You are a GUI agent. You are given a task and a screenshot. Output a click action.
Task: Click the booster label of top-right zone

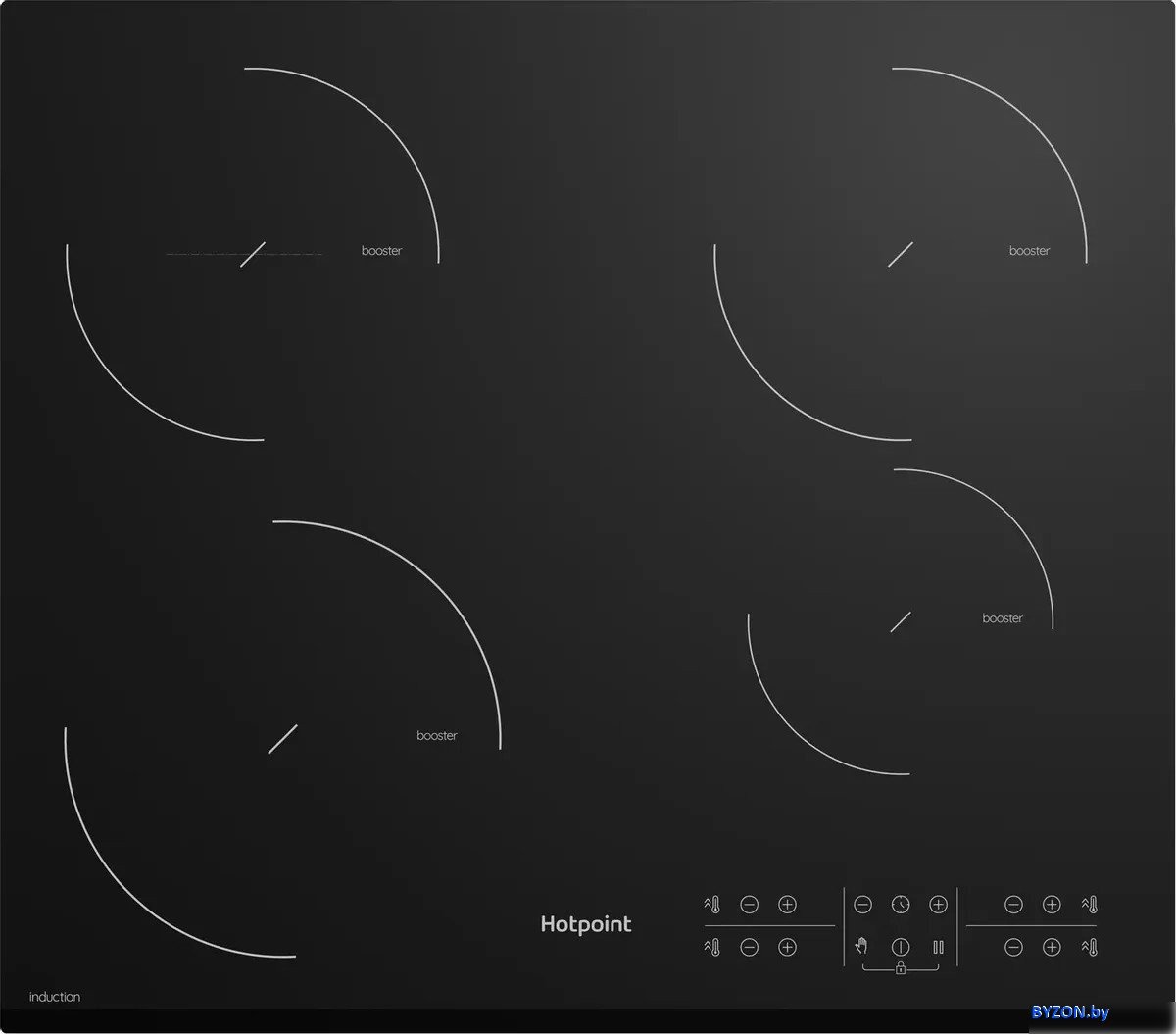click(1029, 251)
